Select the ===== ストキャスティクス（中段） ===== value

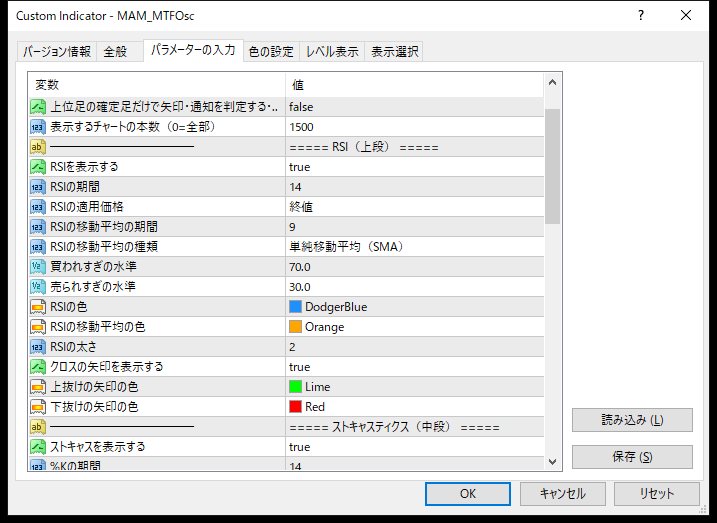[415, 427]
